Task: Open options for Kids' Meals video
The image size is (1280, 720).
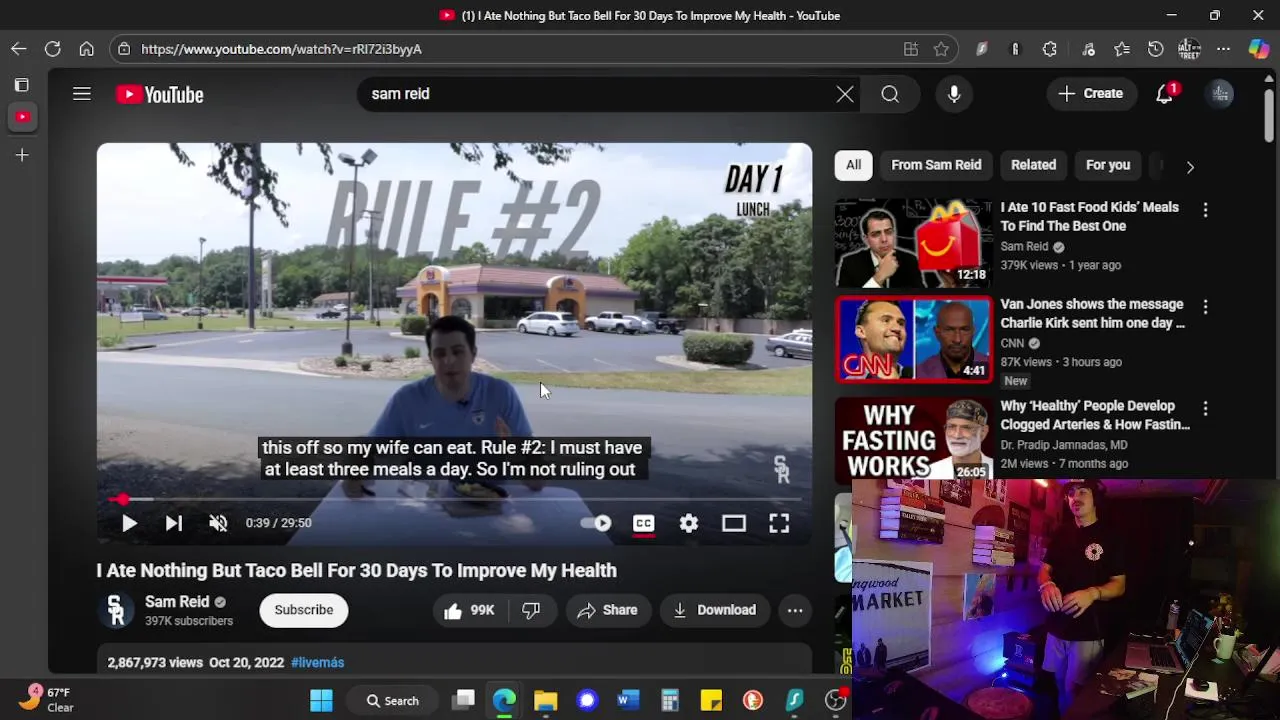Action: pos(1205,209)
